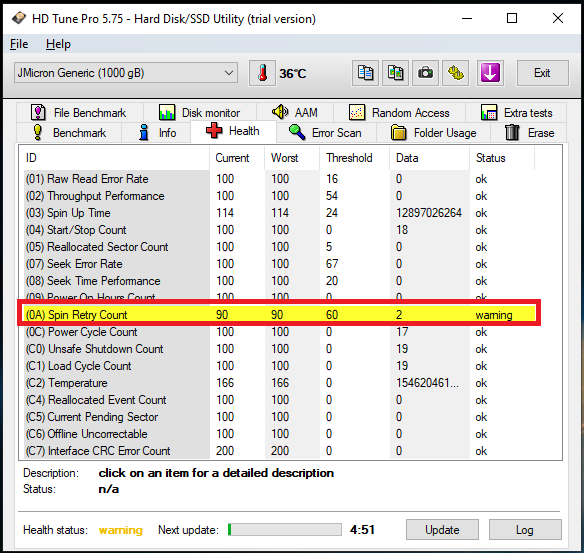Maximize the HD Tune Pro window
Screen dimensions: 584x553
[512, 18]
